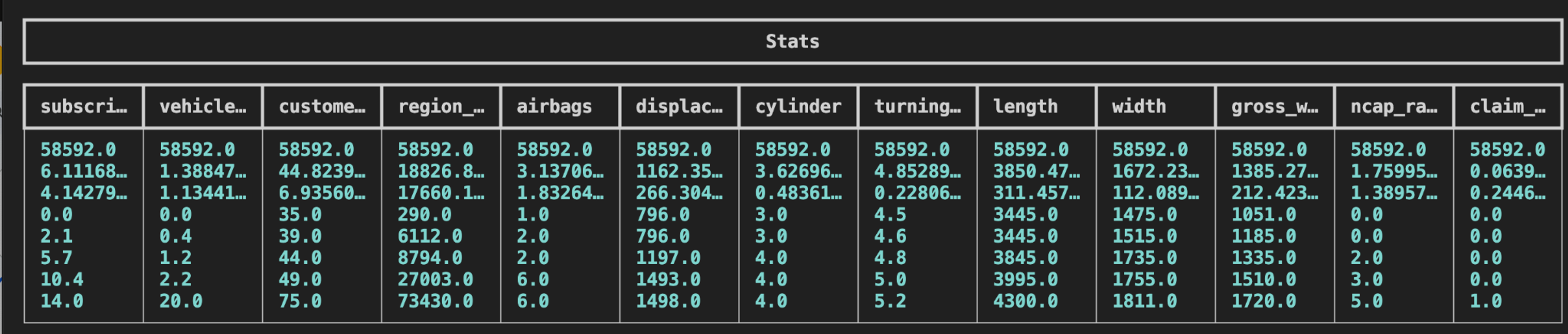Image resolution: width=1568 pixels, height=334 pixels.
Task: Select the custome… column header
Action: [322, 106]
